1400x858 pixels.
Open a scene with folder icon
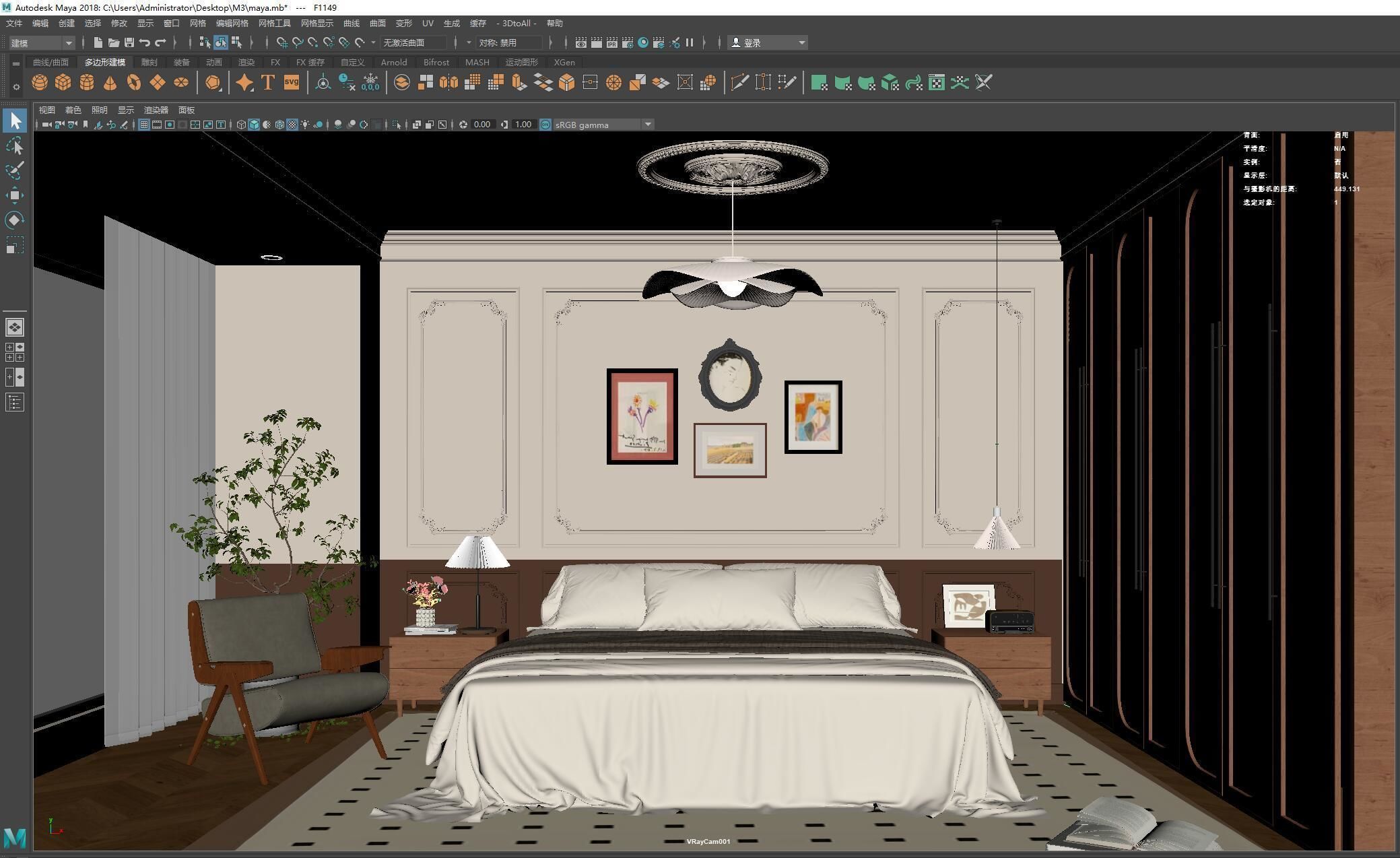click(x=114, y=42)
